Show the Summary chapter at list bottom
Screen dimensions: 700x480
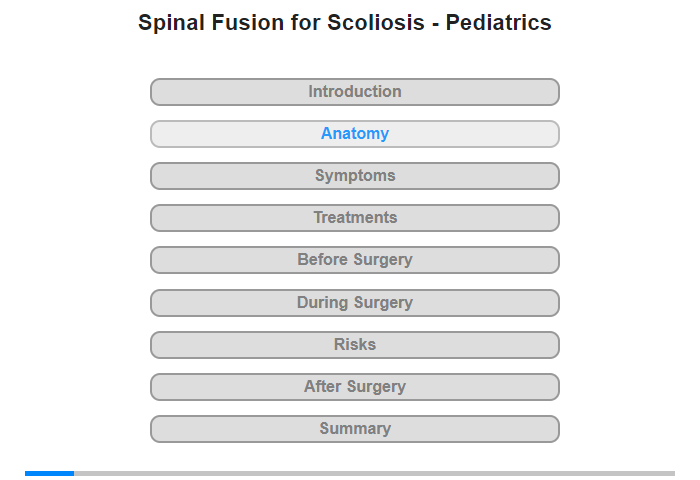[x=354, y=429]
